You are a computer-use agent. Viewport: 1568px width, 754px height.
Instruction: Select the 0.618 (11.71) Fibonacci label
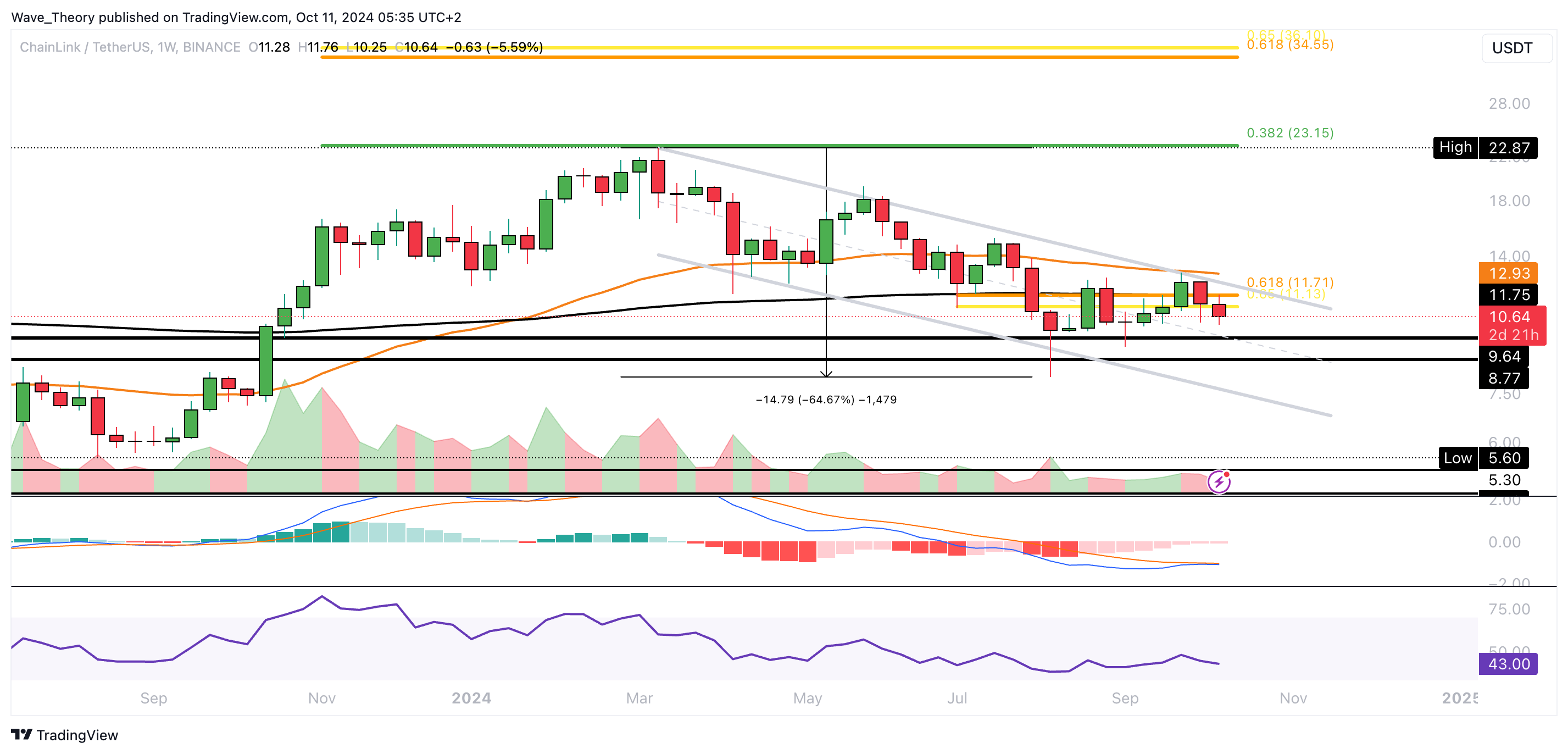tap(1290, 282)
